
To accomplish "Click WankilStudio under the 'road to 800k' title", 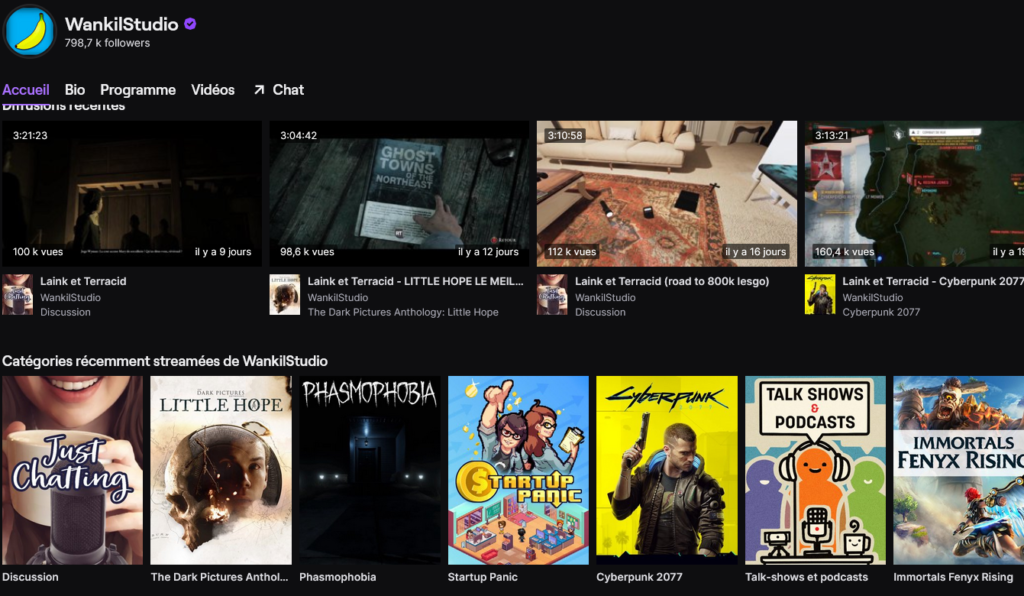I will click(x=605, y=298).
